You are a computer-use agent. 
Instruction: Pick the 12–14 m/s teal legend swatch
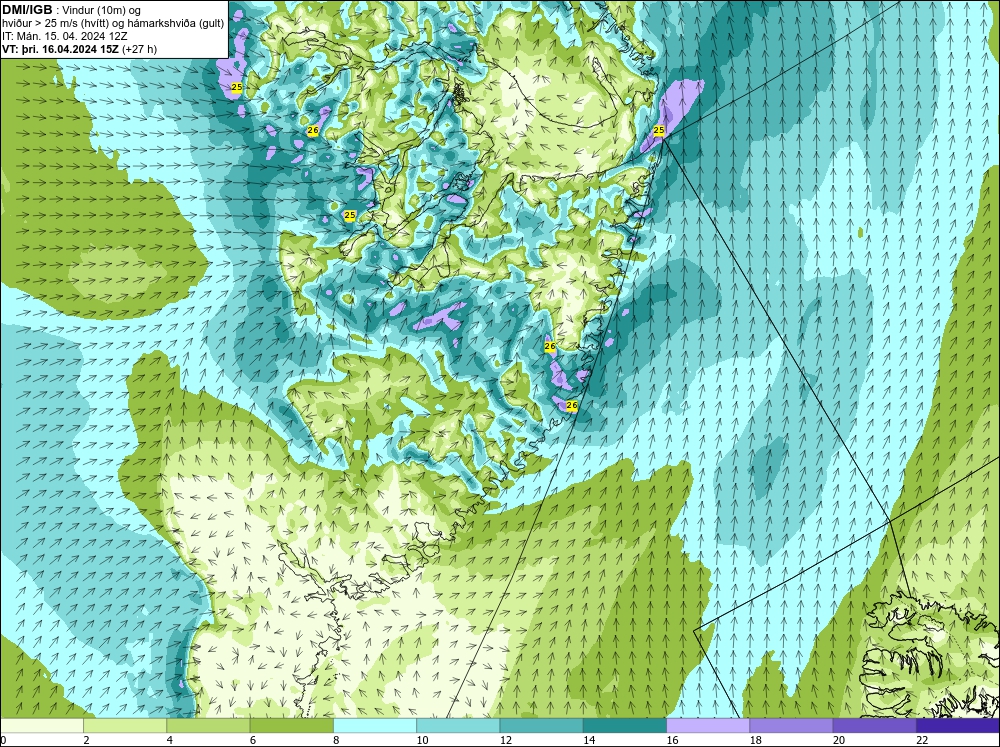[x=541, y=725]
